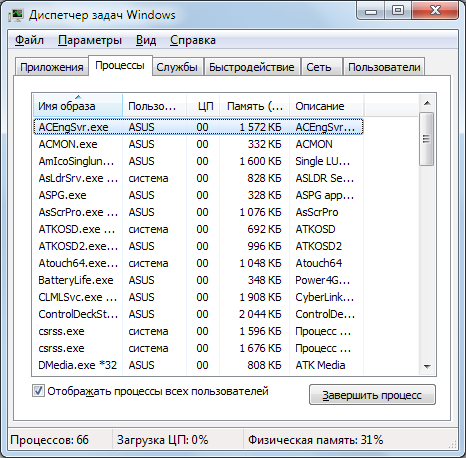The height and width of the screenshot is (458, 466).
Task: Click the scrollbar up arrow
Action: [427, 103]
